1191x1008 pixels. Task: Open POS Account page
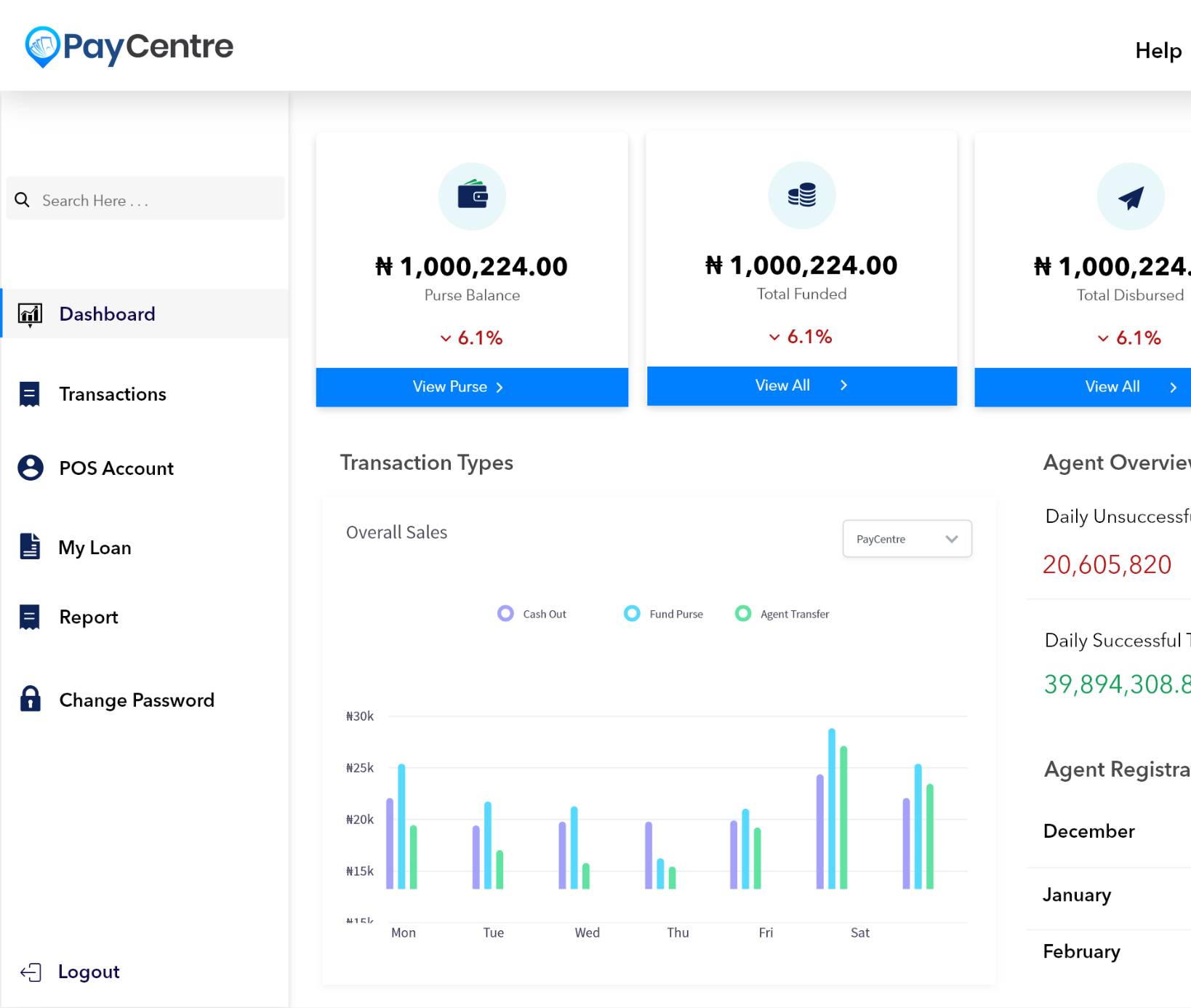coord(116,468)
